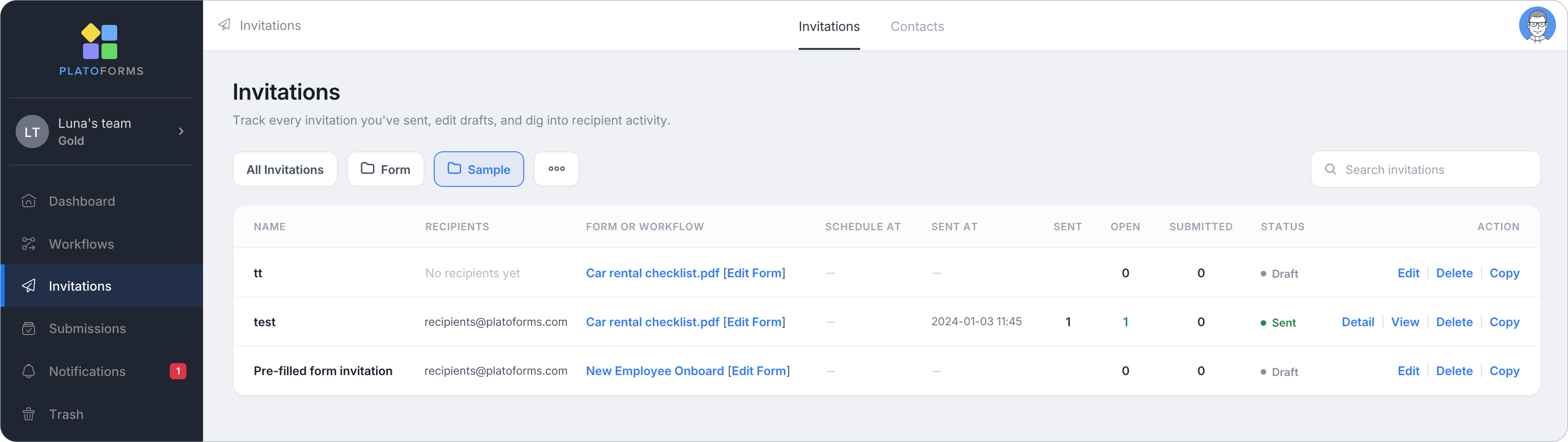Click the Invitations paper plane sidebar icon
Screen dimensions: 1568x442
(29, 286)
